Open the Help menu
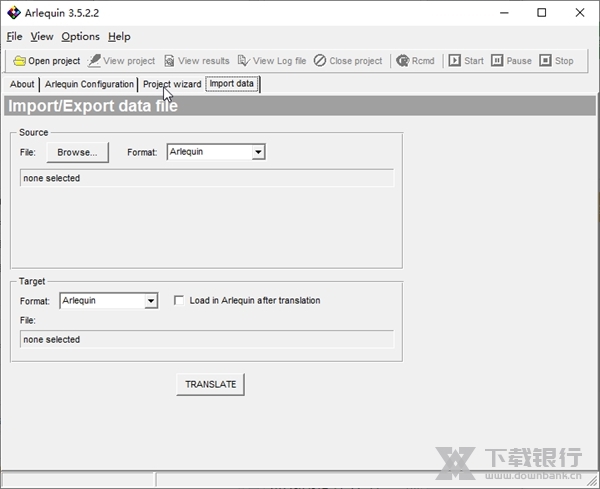The image size is (600, 489). pyautogui.click(x=119, y=37)
